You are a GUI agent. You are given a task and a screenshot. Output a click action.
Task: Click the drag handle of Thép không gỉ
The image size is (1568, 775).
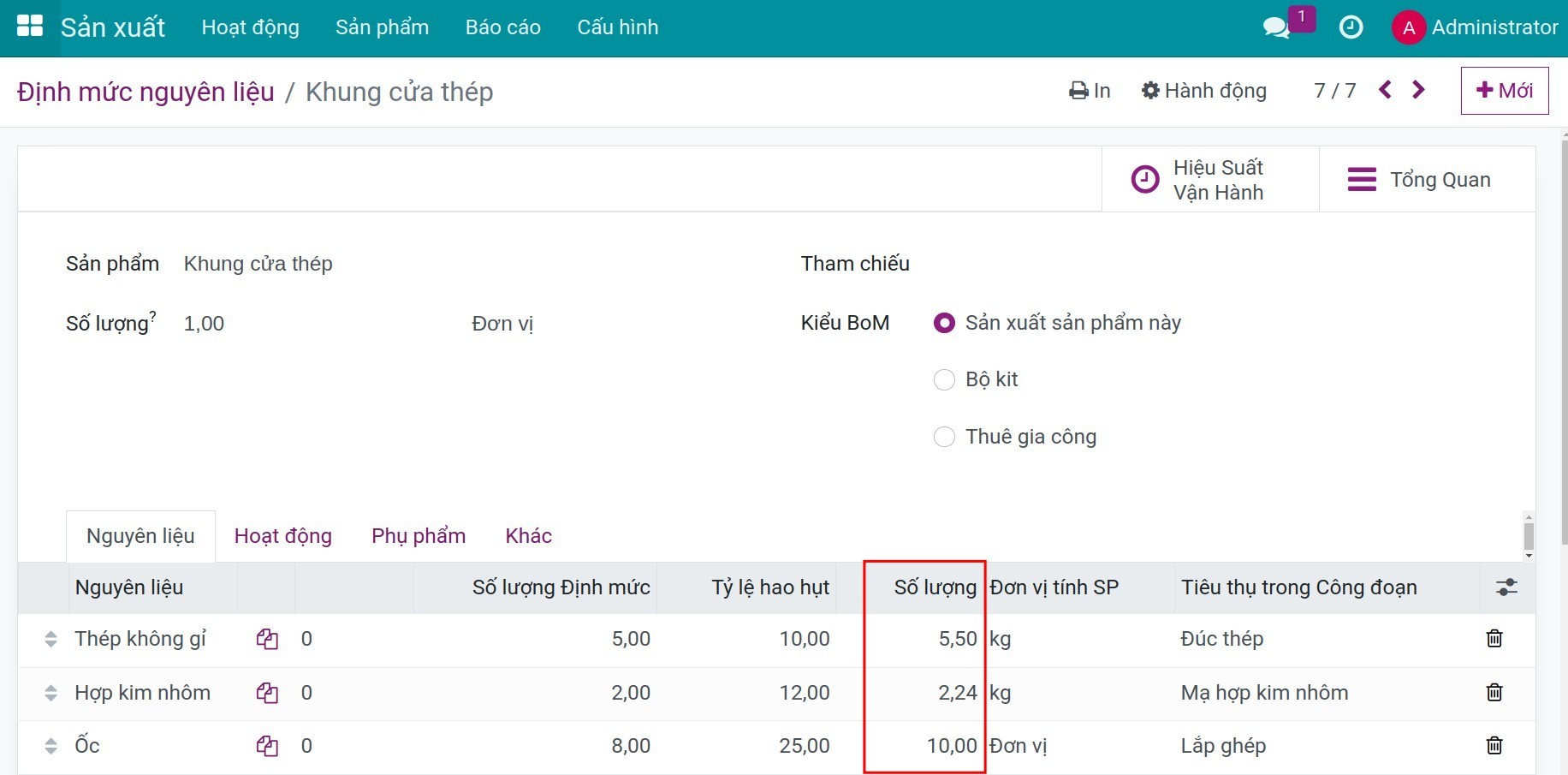click(50, 639)
